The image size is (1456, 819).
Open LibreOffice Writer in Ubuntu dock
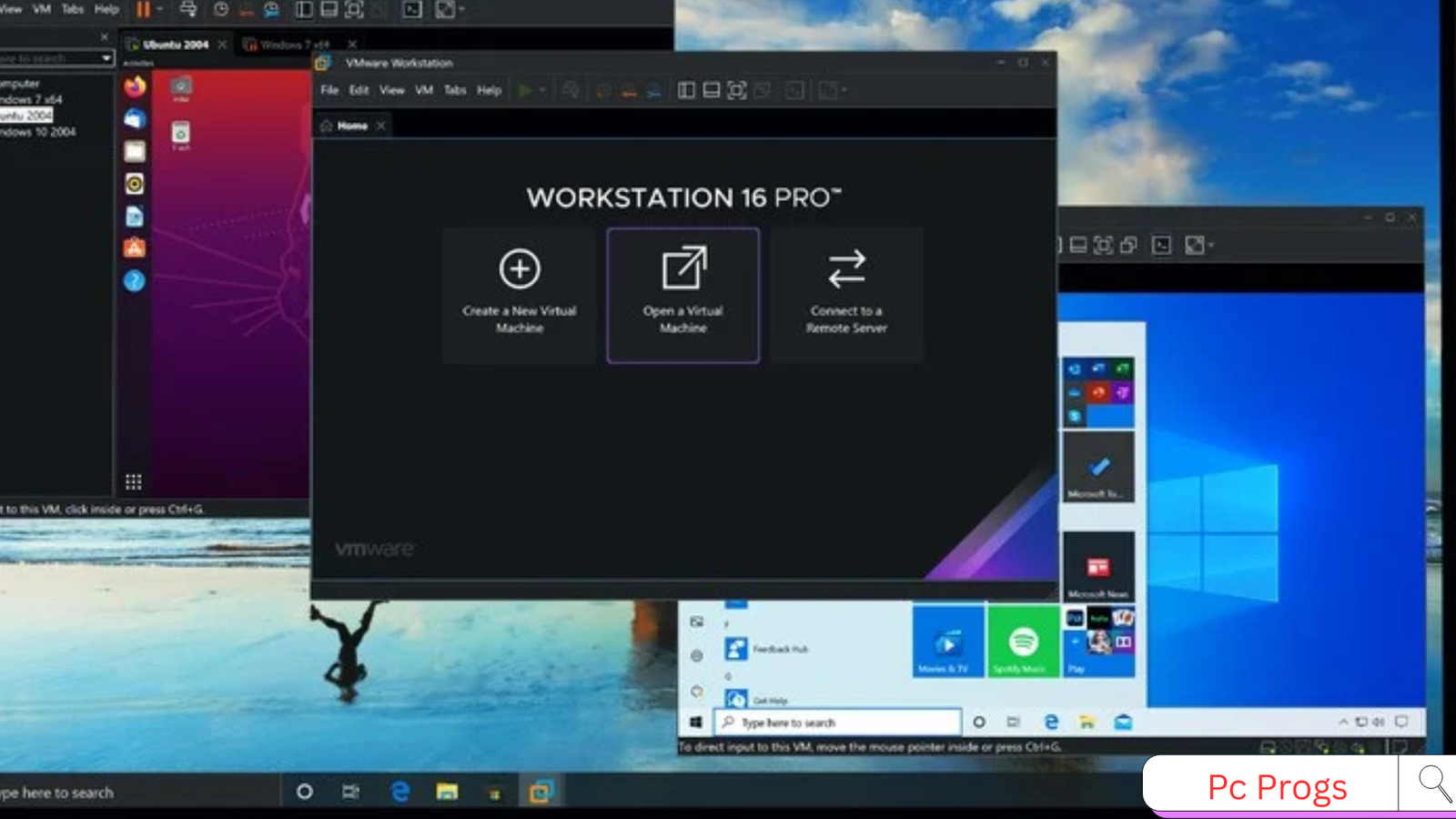135,217
